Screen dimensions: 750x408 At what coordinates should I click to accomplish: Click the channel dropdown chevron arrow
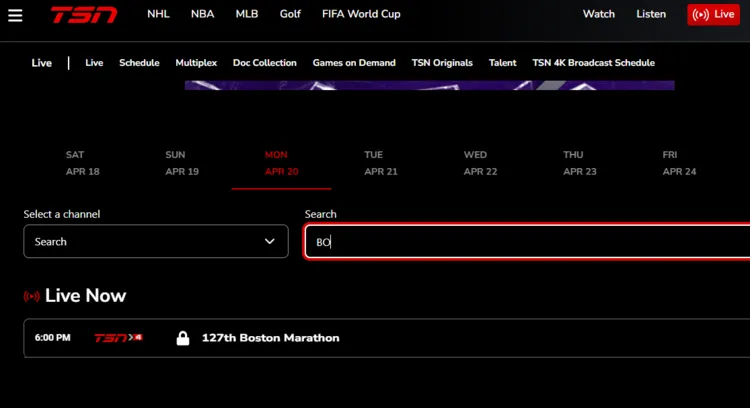(269, 241)
